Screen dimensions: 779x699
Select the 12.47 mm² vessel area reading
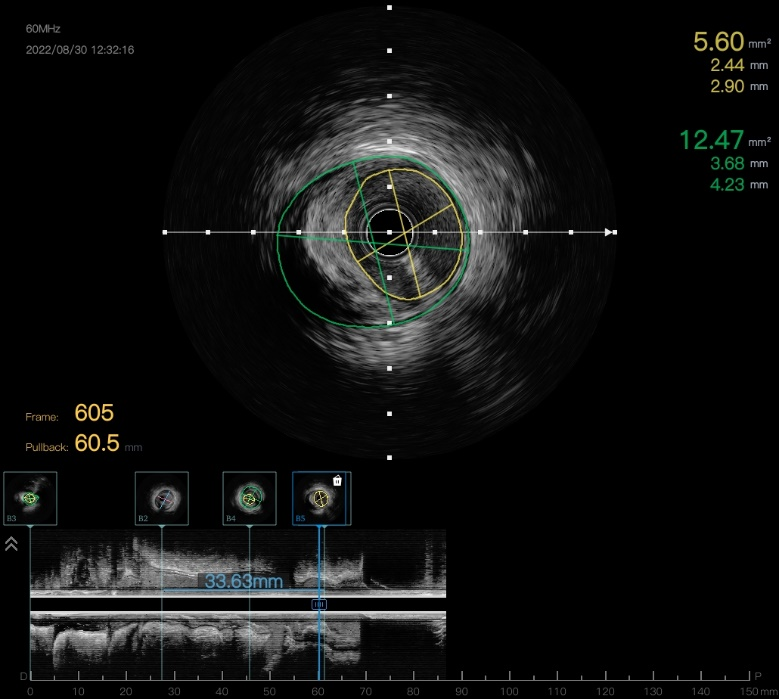coord(712,140)
